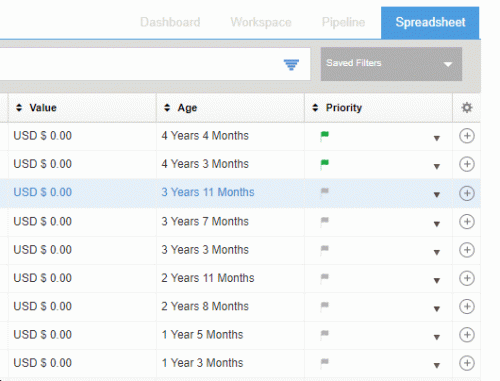500x381 pixels.
Task: Select the '4 Years 4 Months' age cell
Action: pos(230,136)
